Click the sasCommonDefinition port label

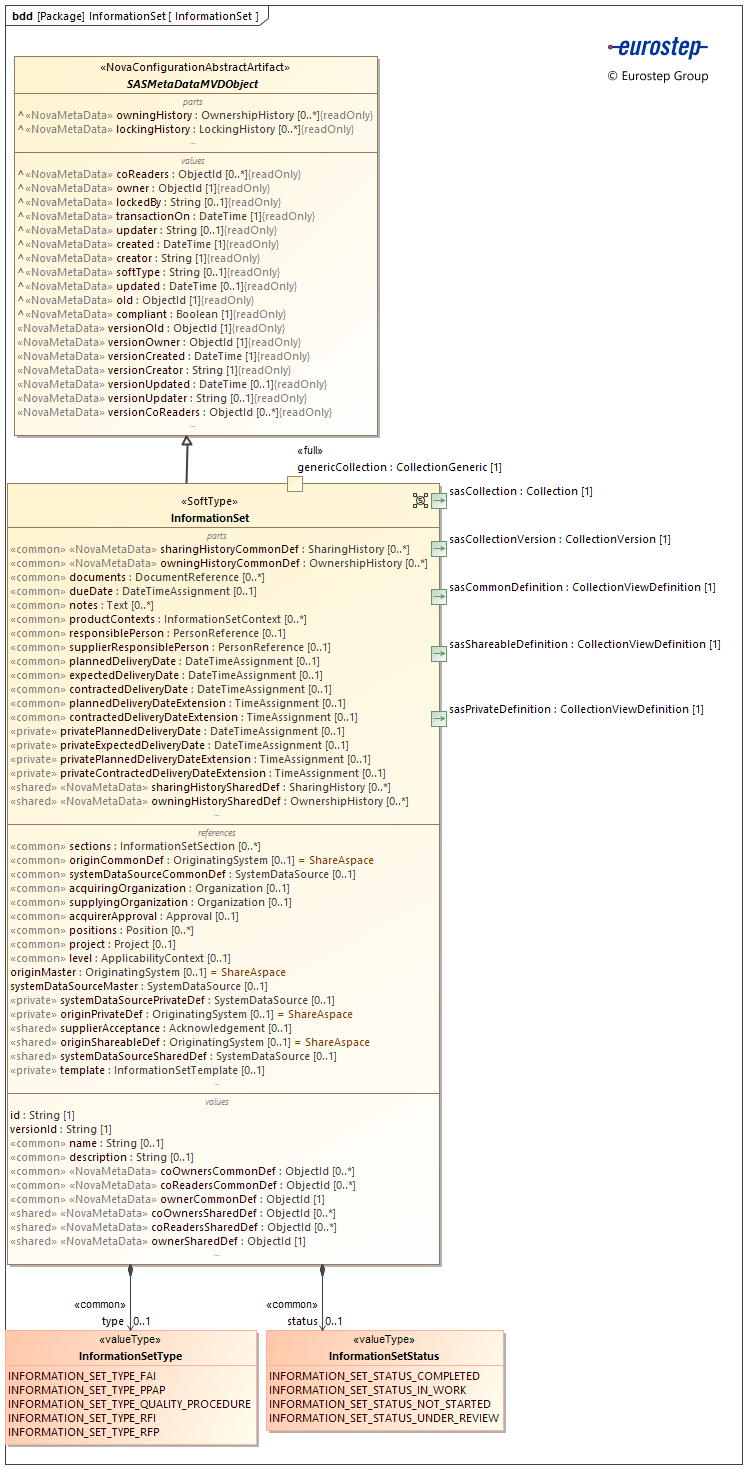point(582,587)
